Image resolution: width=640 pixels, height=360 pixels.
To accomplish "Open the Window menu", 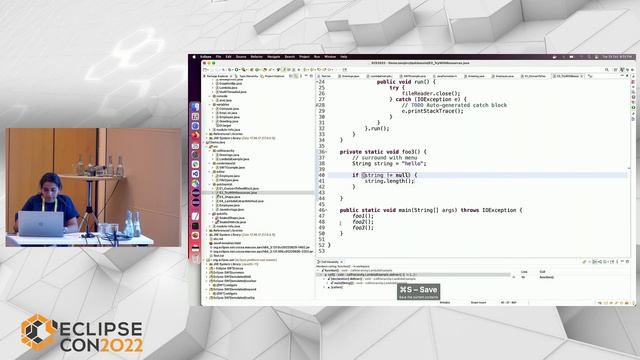I will 330,57.
